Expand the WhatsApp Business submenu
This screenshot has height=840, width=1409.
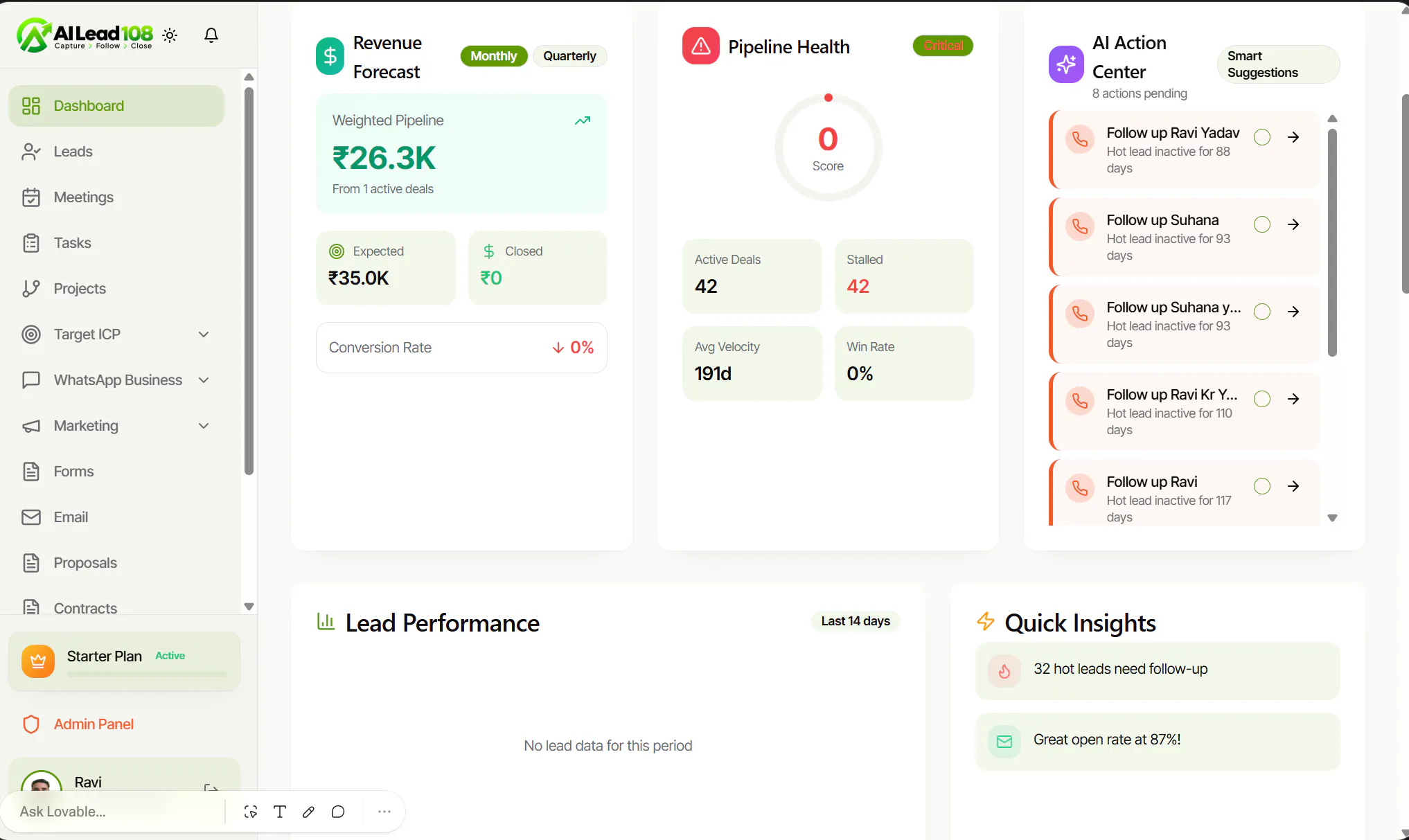coord(204,380)
